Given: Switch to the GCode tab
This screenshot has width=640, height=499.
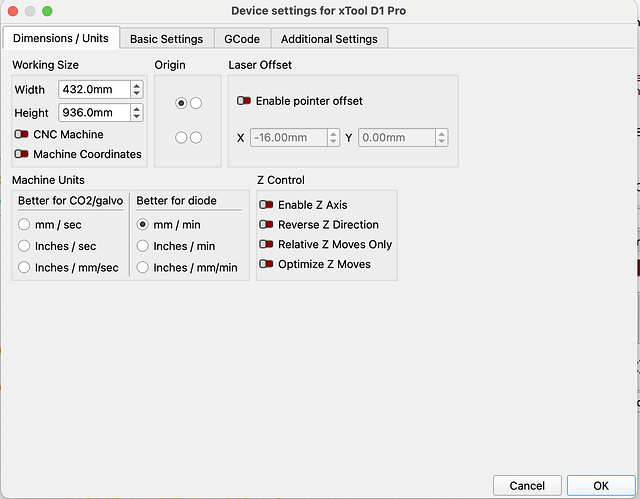Looking at the screenshot, I should (242, 39).
